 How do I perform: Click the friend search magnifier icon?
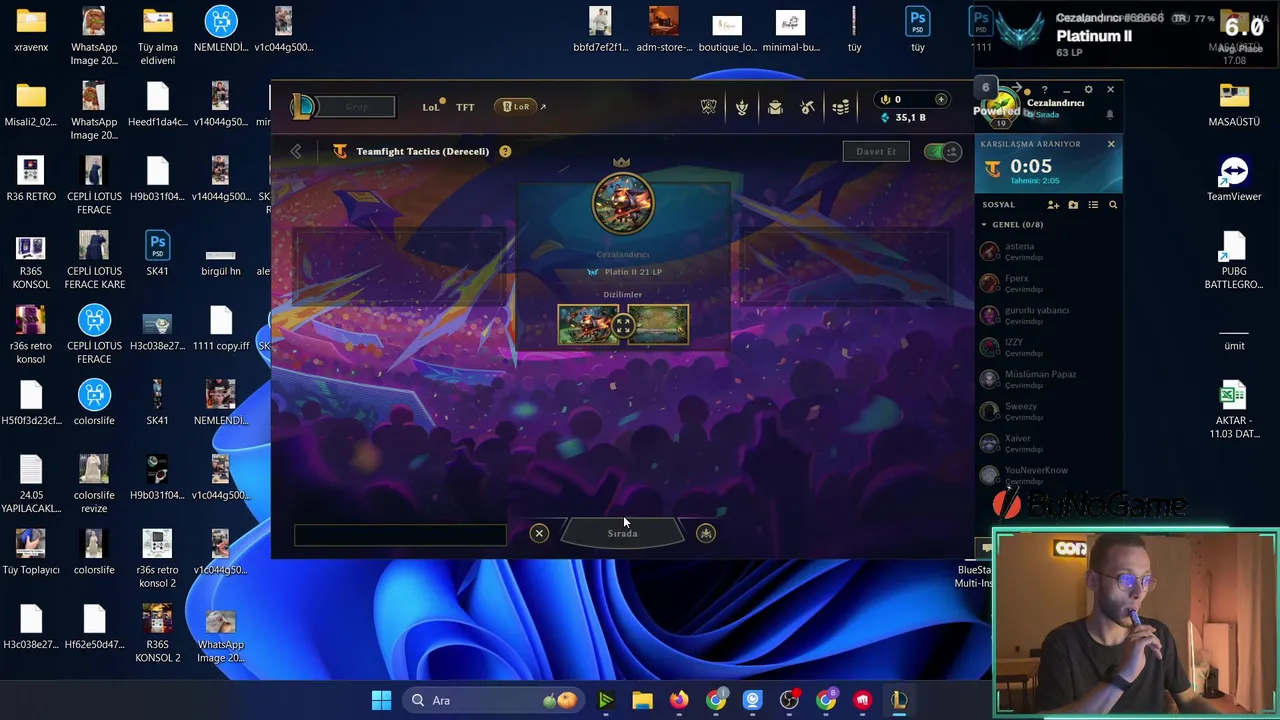click(1113, 205)
